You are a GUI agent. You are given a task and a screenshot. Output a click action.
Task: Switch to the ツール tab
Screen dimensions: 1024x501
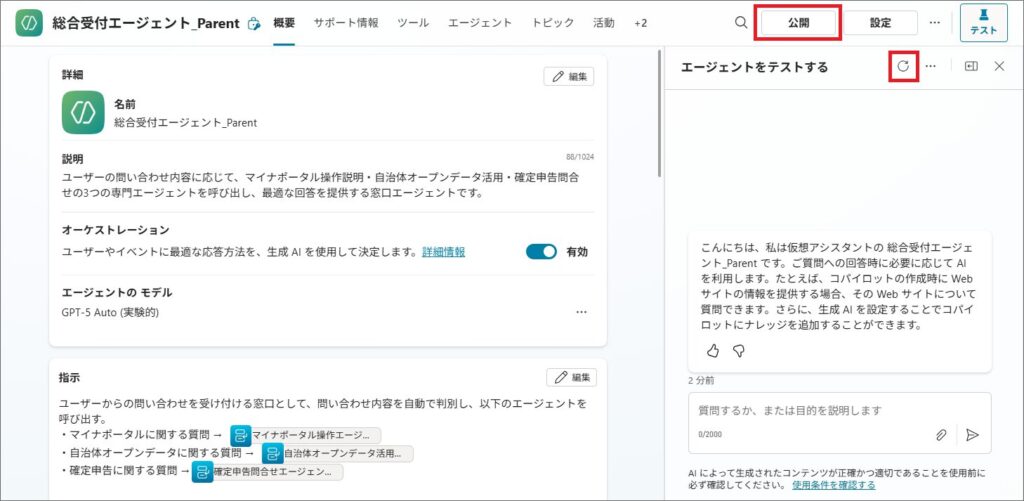coord(413,23)
